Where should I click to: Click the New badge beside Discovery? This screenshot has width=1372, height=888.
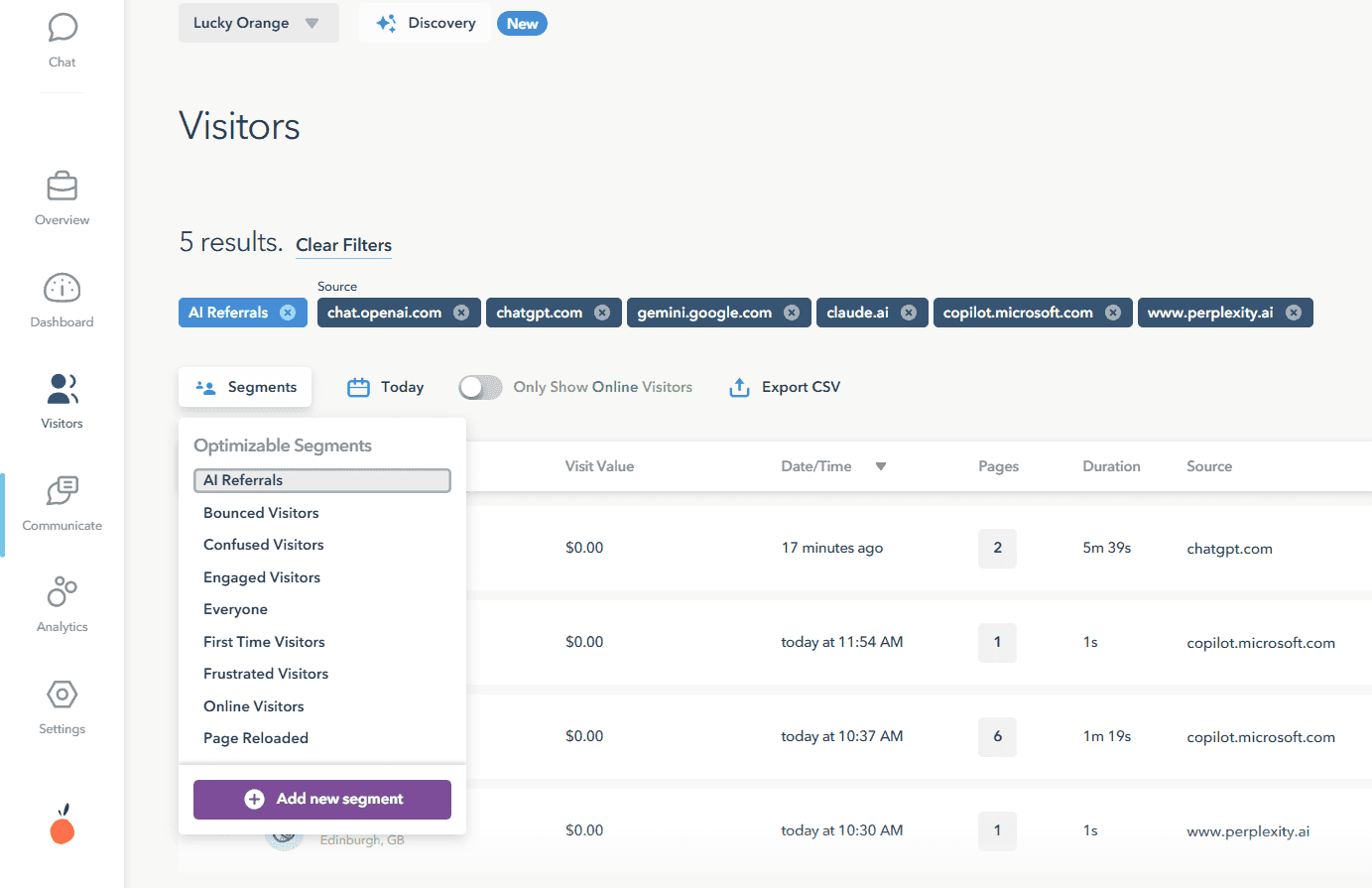click(522, 24)
